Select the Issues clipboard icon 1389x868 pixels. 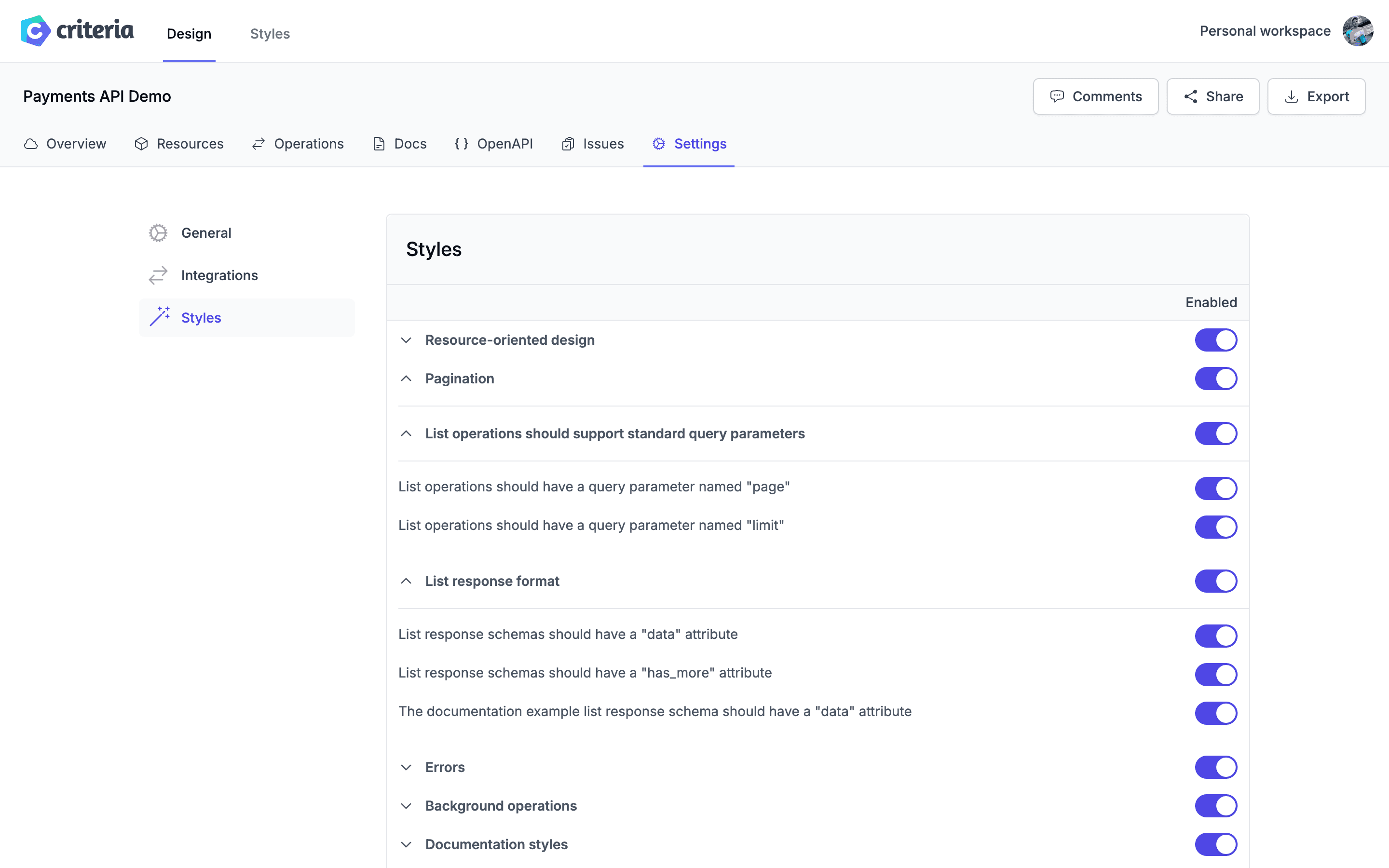click(568, 144)
